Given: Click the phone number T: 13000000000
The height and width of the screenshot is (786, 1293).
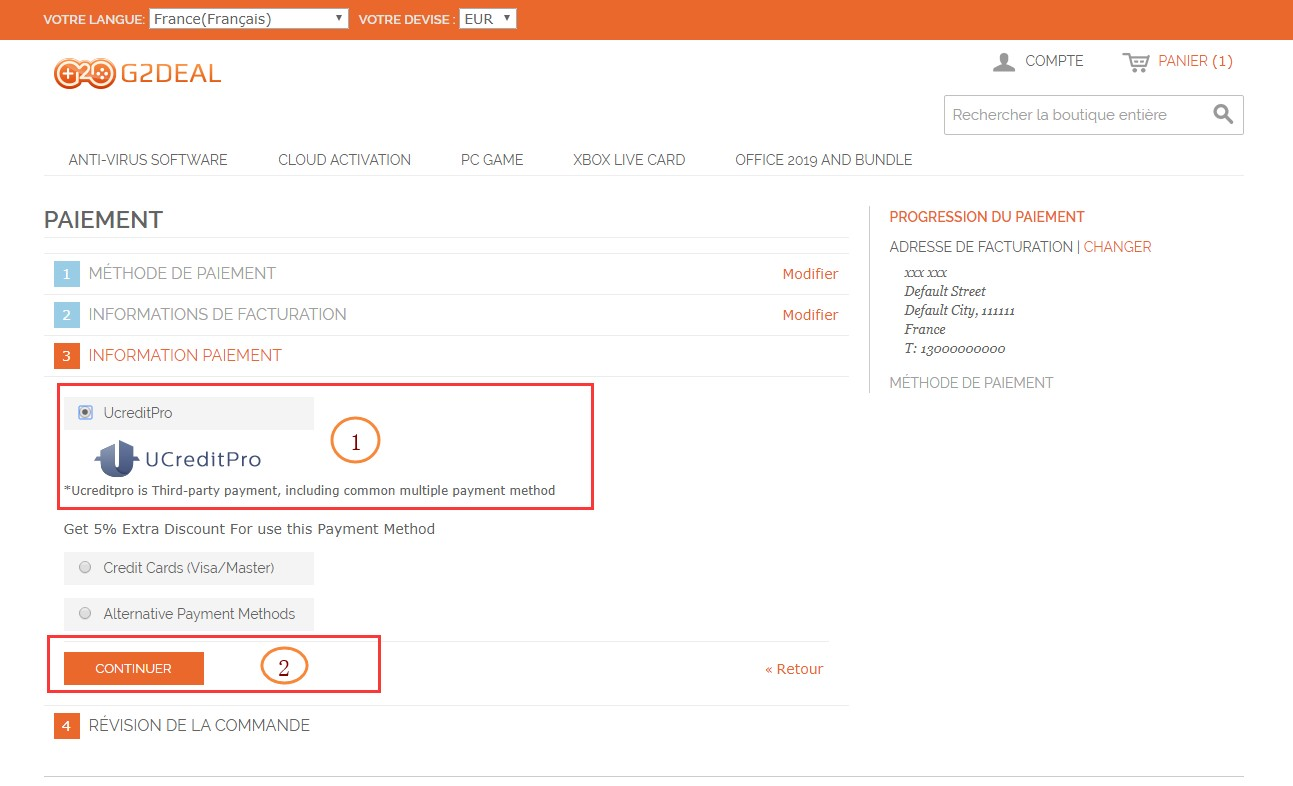Looking at the screenshot, I should pyautogui.click(x=955, y=349).
